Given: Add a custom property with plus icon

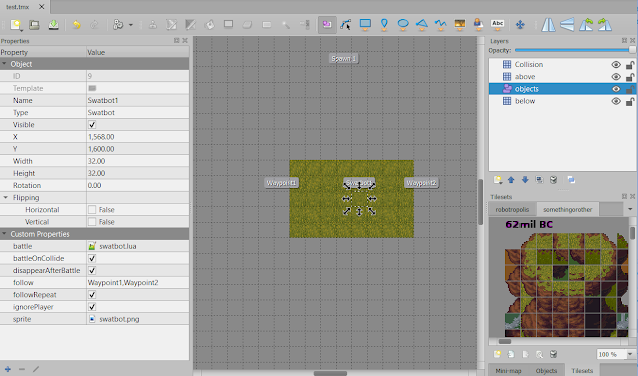Looking at the screenshot, I should tap(8, 369).
